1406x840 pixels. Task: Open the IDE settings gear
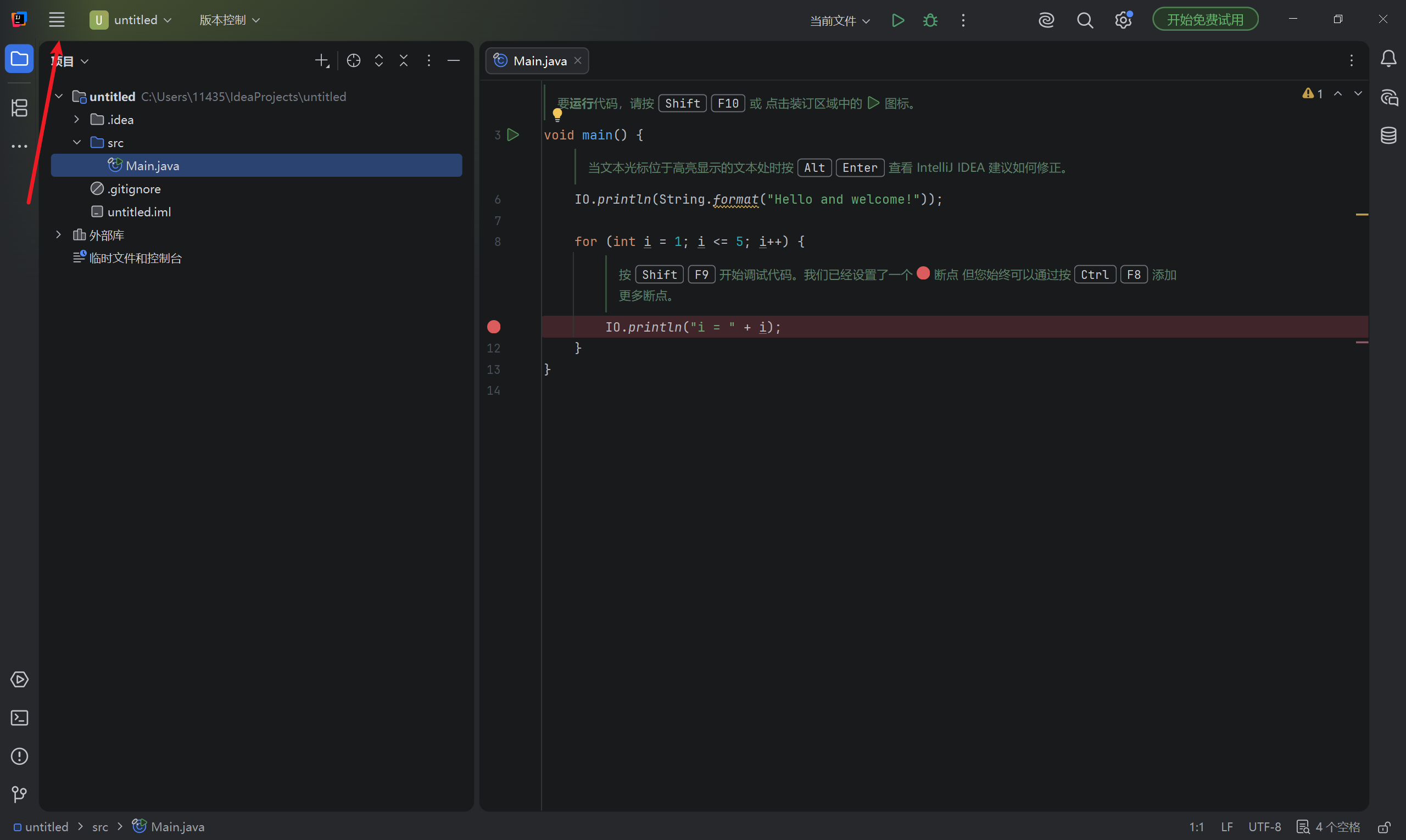tap(1124, 20)
